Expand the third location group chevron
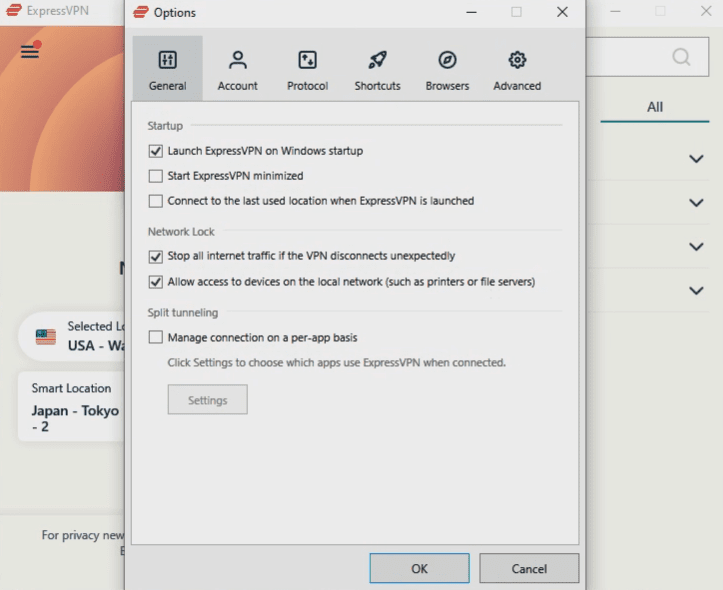This screenshot has height=590, width=723. (696, 247)
